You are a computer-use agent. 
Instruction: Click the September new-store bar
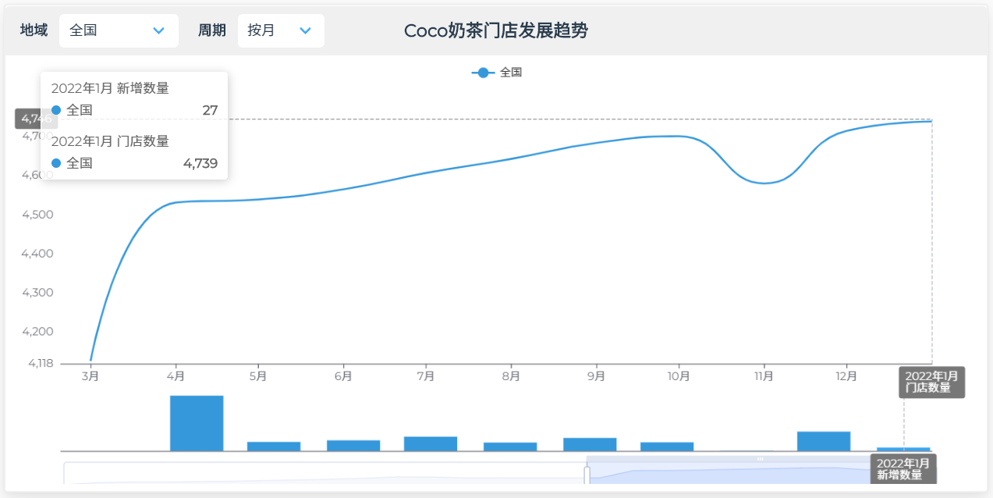[589, 444]
